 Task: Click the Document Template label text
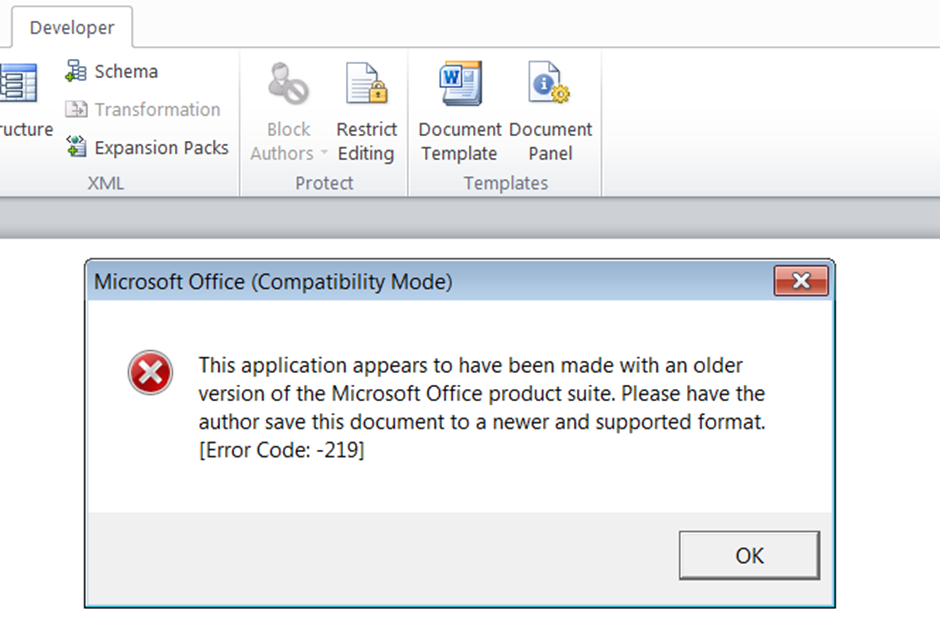[x=460, y=141]
